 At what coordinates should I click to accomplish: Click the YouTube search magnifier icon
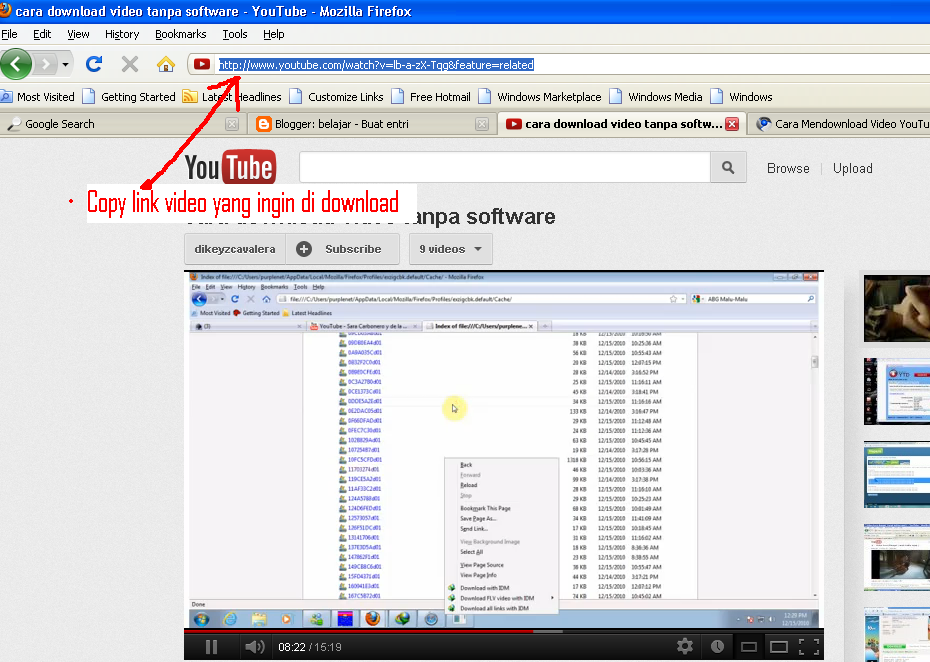click(727, 165)
